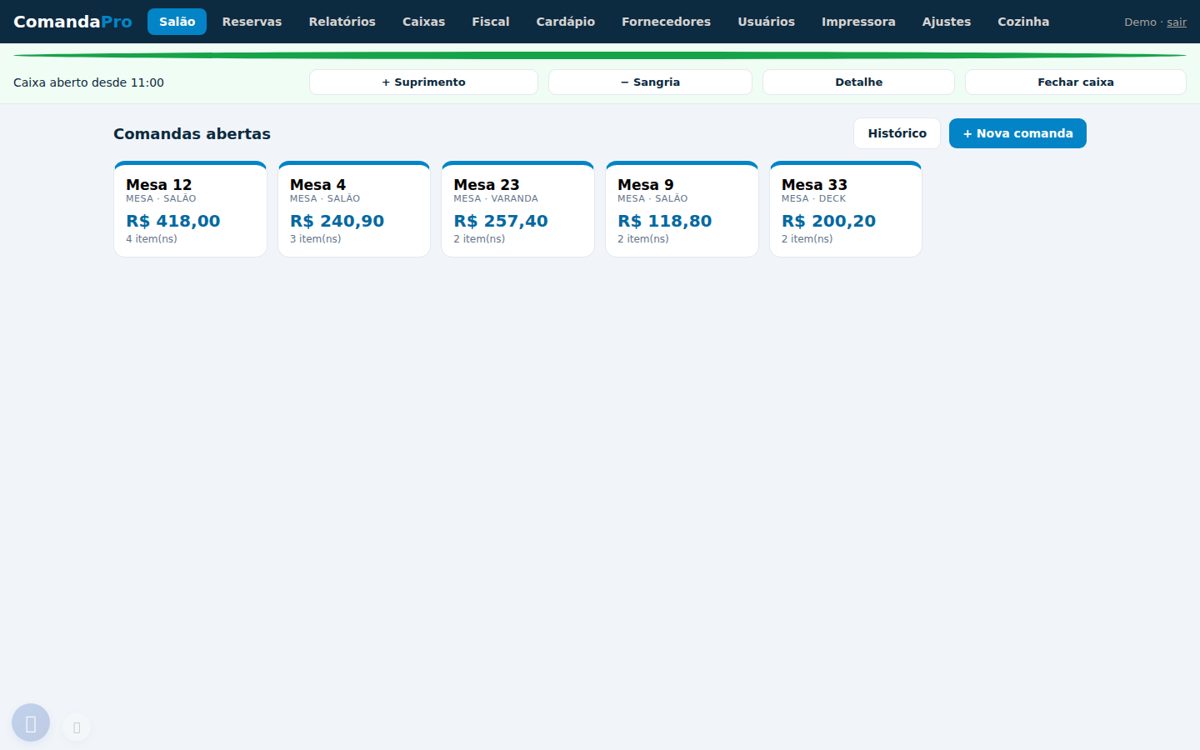Image resolution: width=1200 pixels, height=750 pixels.
Task: Open the Mesa 33 Deck comanda card
Action: click(846, 209)
